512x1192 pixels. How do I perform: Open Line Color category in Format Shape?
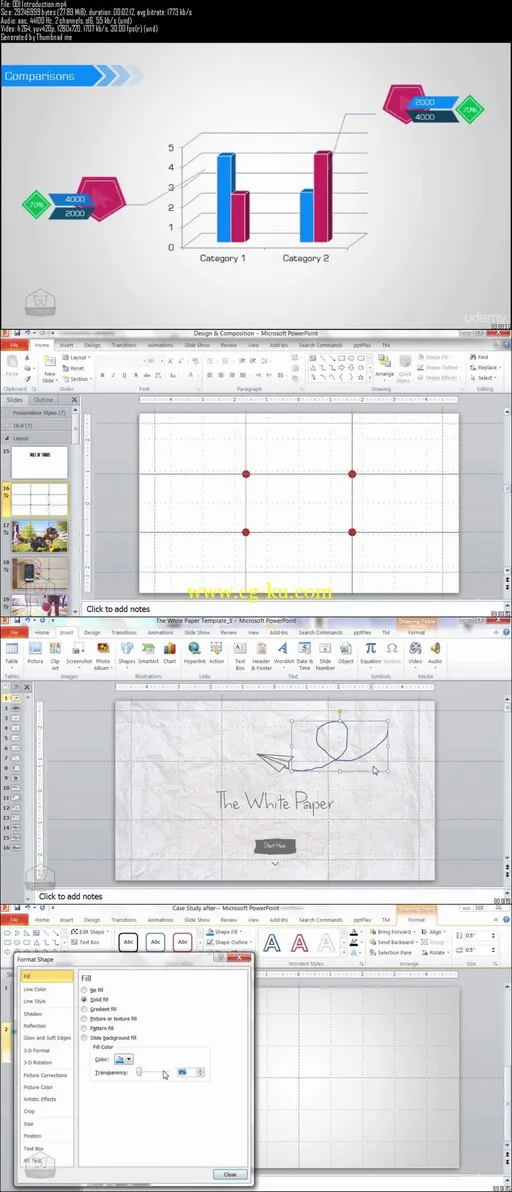(35, 989)
